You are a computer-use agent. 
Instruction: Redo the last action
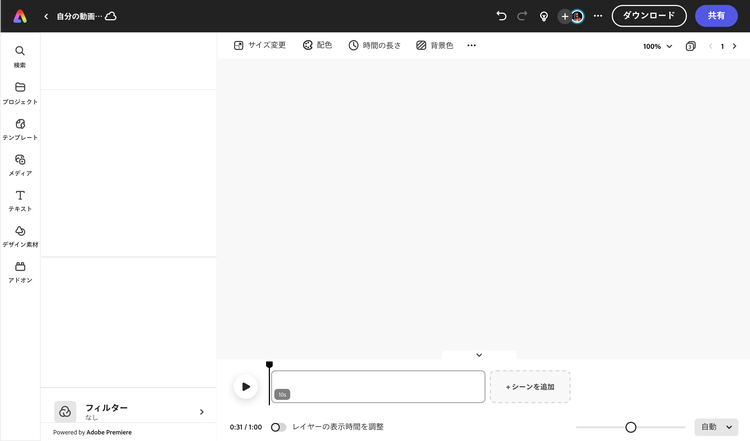[522, 16]
